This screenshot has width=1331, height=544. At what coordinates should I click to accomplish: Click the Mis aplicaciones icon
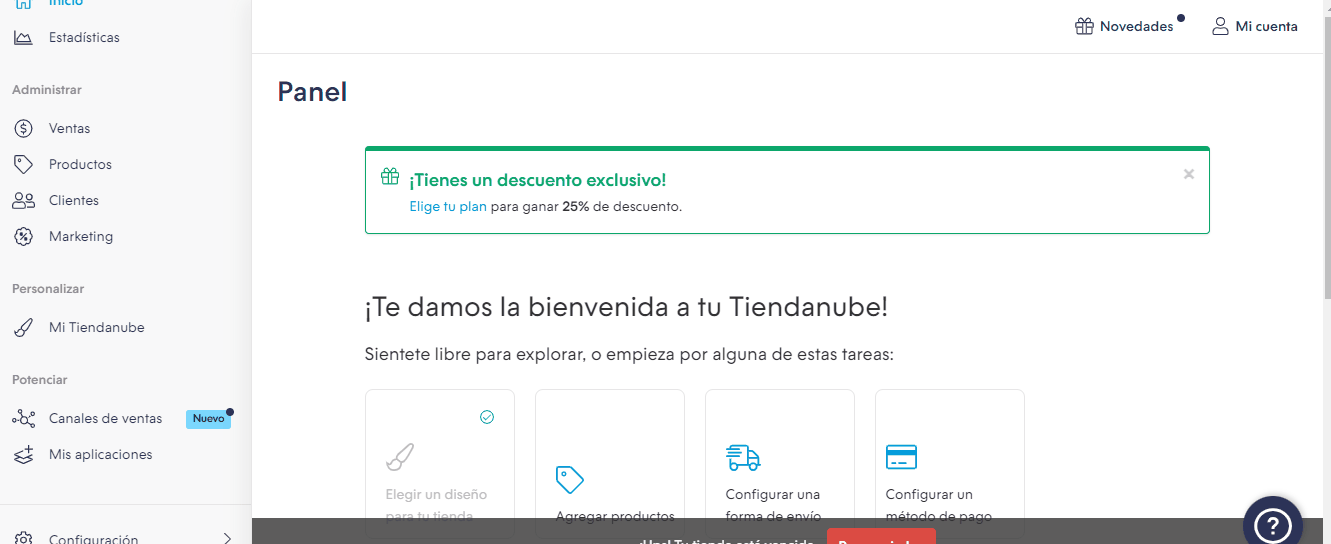[23, 455]
